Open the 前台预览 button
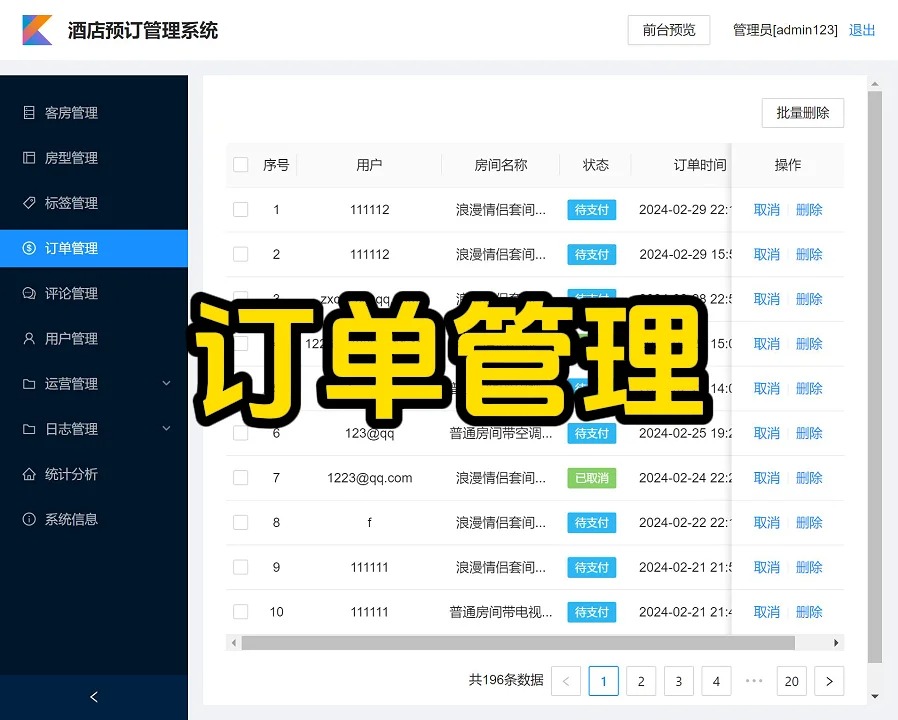The image size is (898, 720). [x=668, y=30]
